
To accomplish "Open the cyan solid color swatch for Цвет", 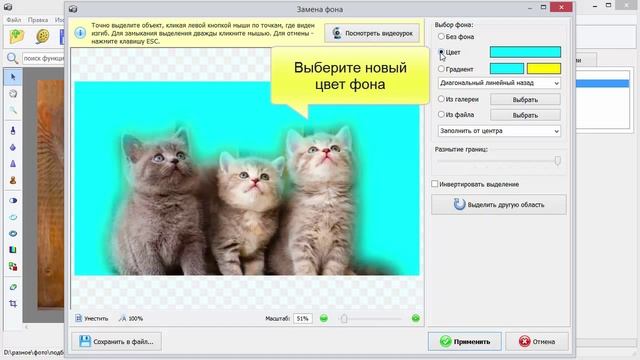I will point(525,52).
